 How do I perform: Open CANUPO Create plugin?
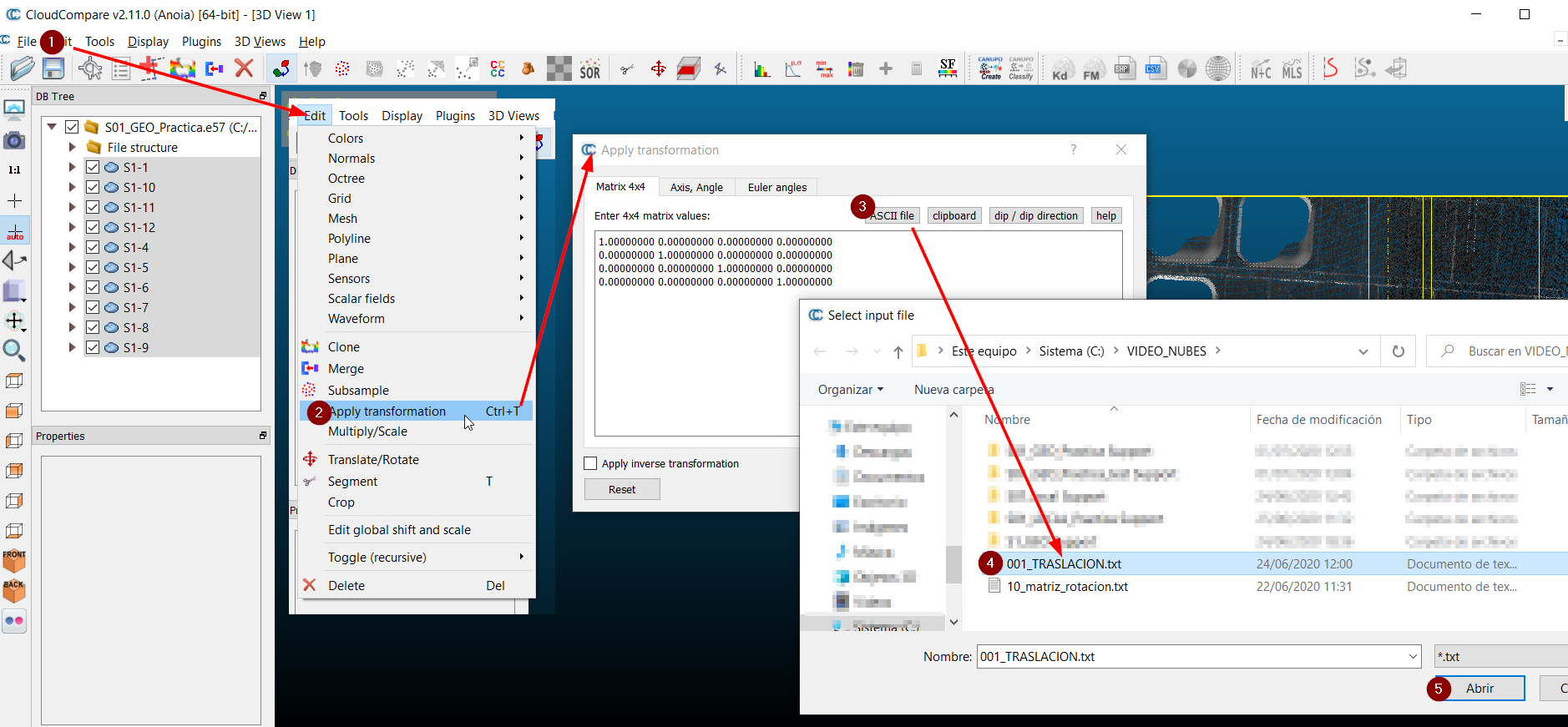point(990,68)
